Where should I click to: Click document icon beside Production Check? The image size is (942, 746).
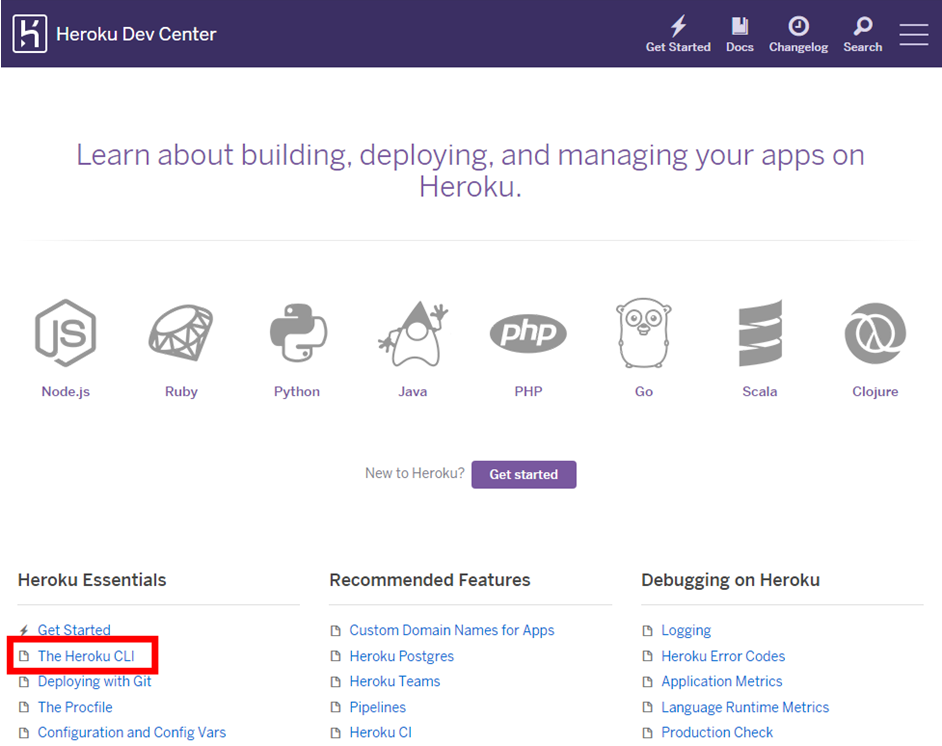(648, 733)
